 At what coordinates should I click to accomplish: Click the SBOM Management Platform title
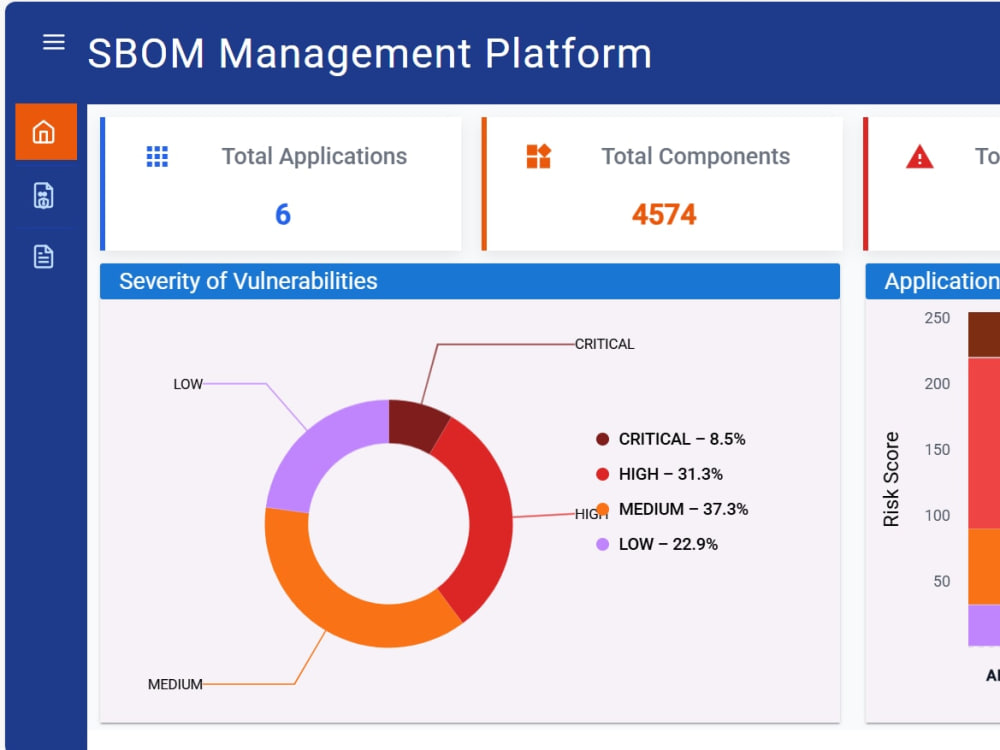click(x=369, y=54)
